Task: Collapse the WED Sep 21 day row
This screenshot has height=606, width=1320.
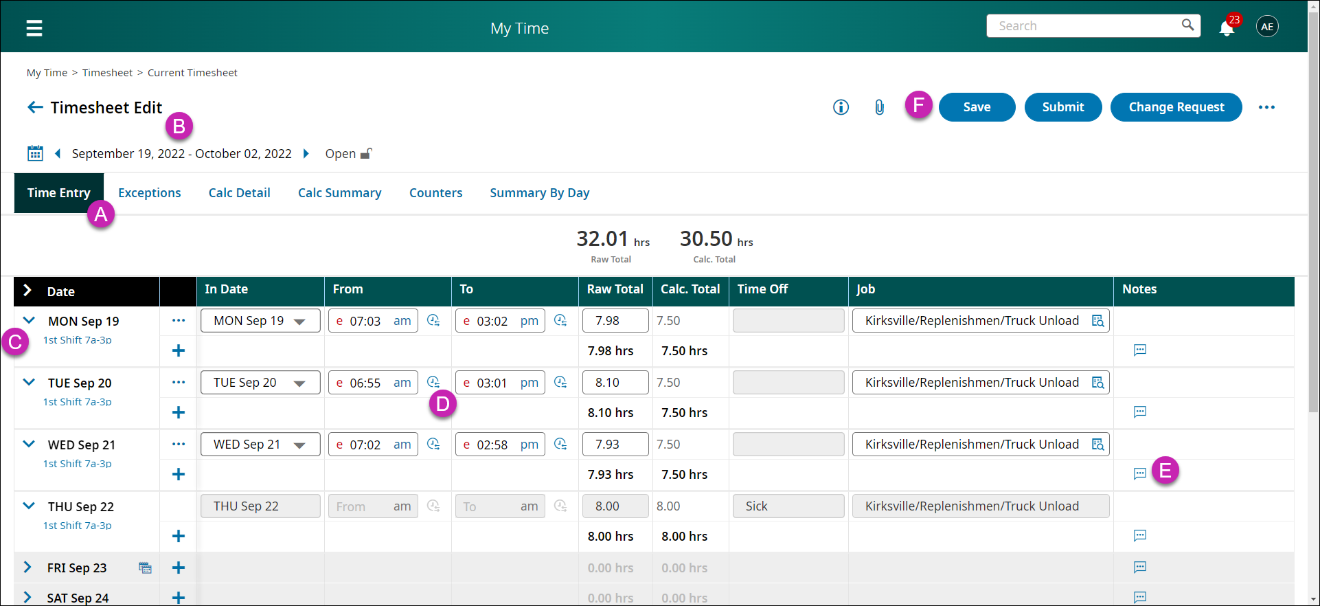Action: click(x=29, y=444)
